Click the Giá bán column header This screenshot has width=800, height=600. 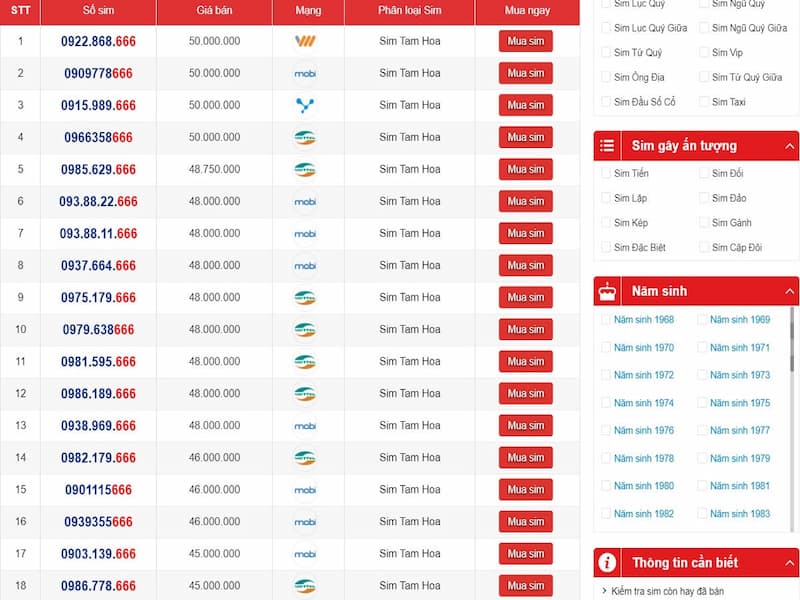(214, 10)
